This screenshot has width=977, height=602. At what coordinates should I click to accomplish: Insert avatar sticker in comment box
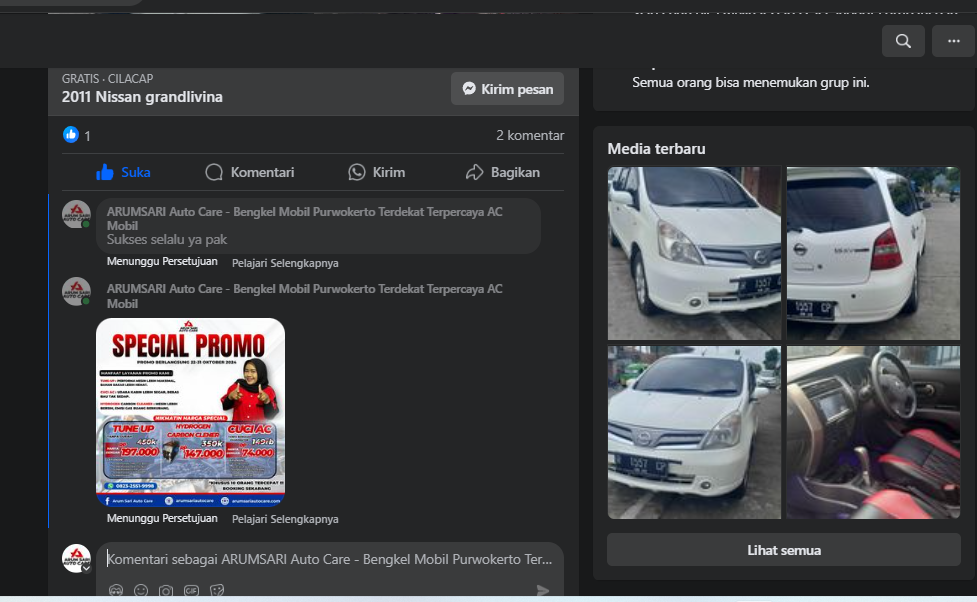click(116, 590)
